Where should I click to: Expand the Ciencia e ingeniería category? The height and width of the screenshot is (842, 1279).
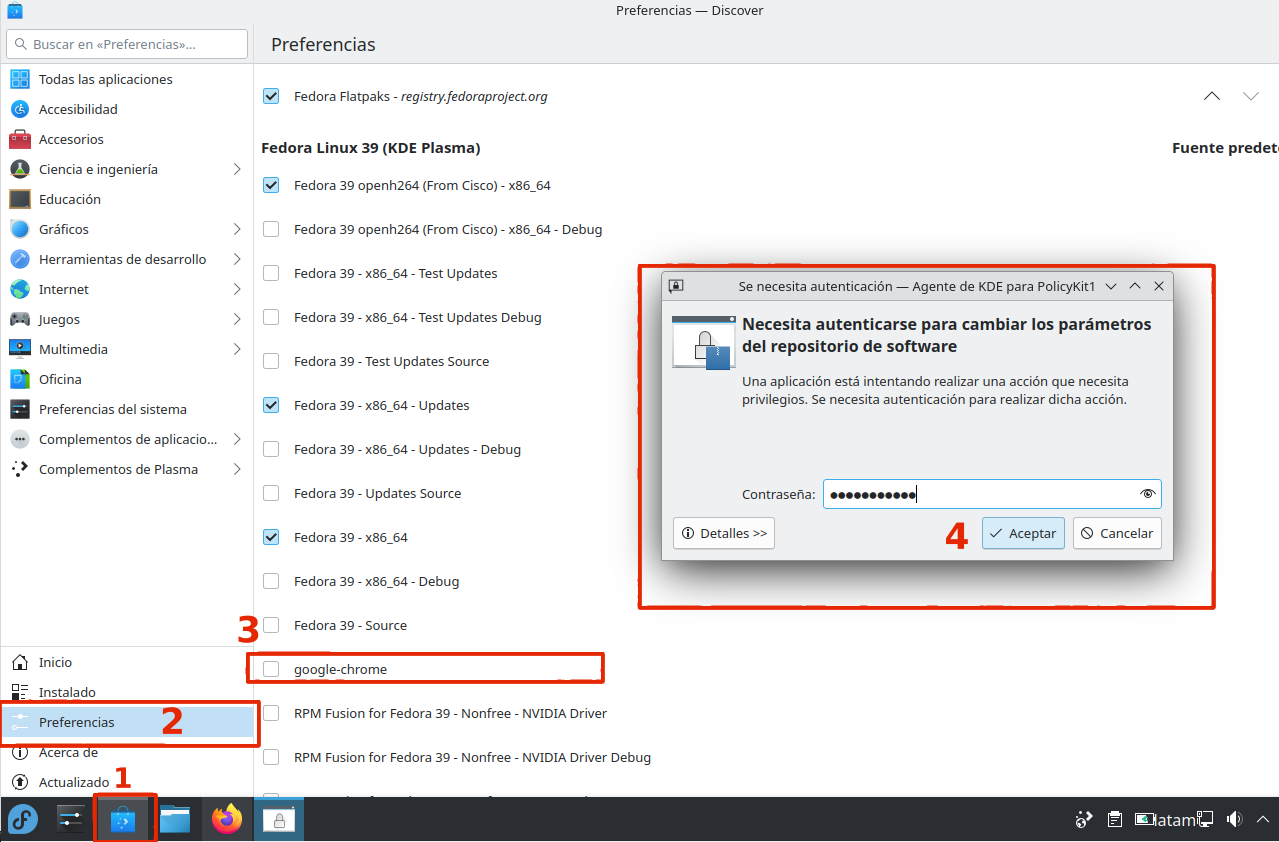(x=237, y=169)
